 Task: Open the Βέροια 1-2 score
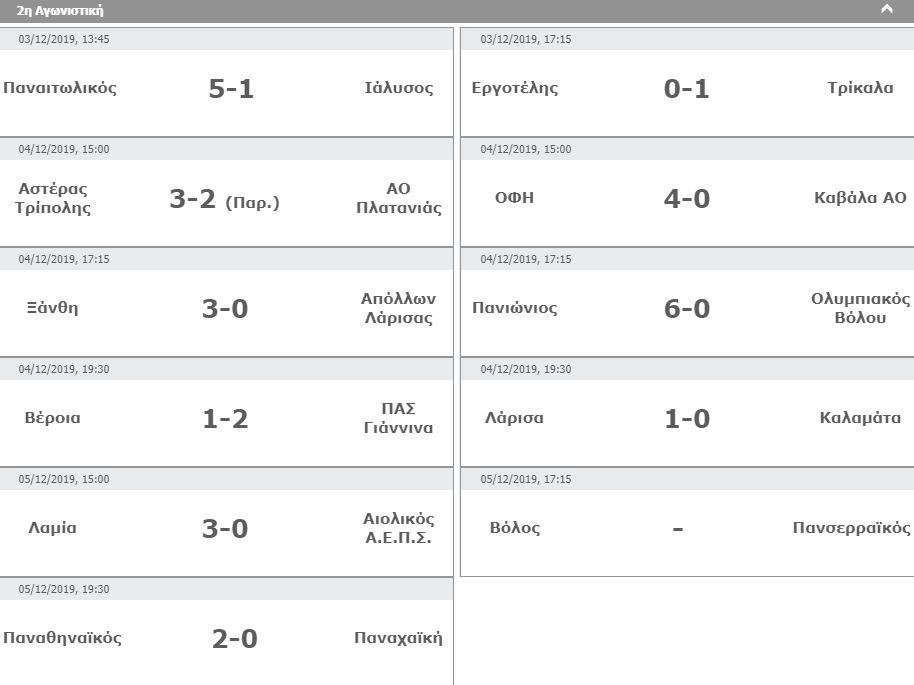click(x=225, y=419)
